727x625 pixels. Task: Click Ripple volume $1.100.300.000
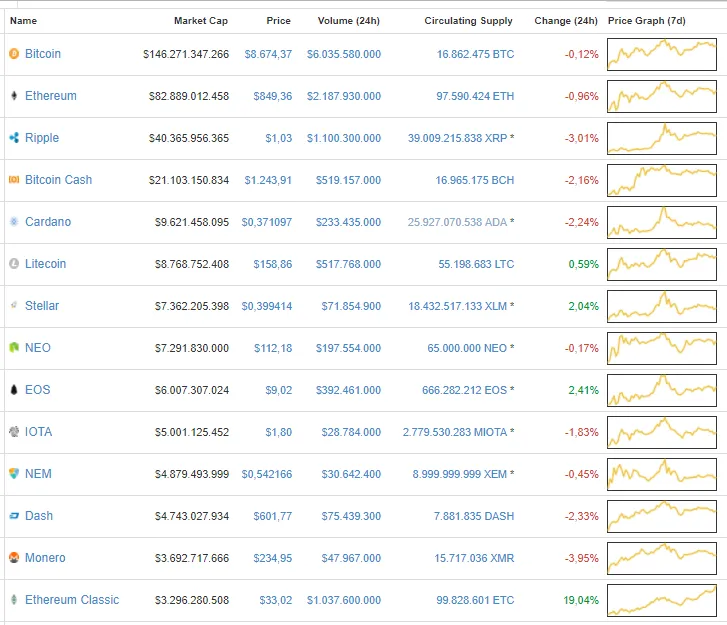344,138
